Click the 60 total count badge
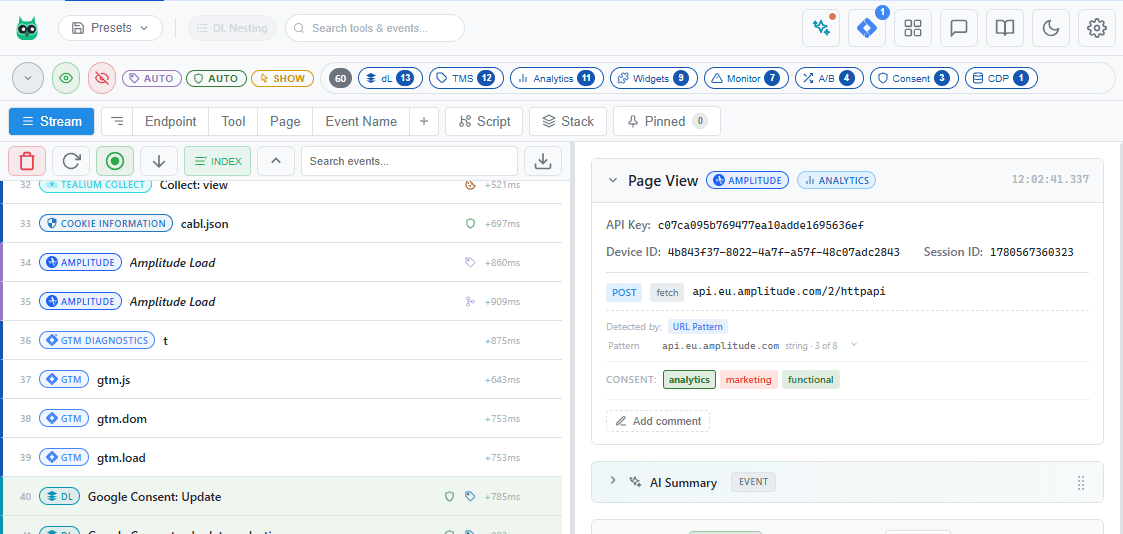The image size is (1123, 534). tap(341, 78)
